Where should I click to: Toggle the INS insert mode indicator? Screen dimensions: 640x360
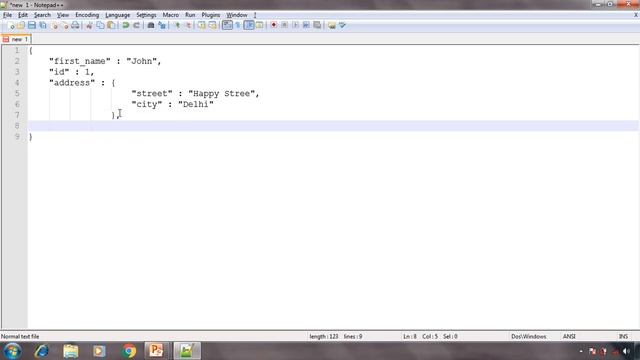623,337
